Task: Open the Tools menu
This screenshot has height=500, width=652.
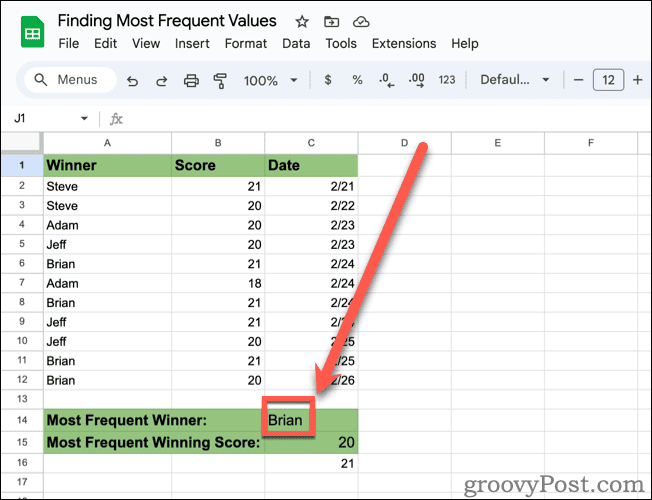Action: (341, 43)
